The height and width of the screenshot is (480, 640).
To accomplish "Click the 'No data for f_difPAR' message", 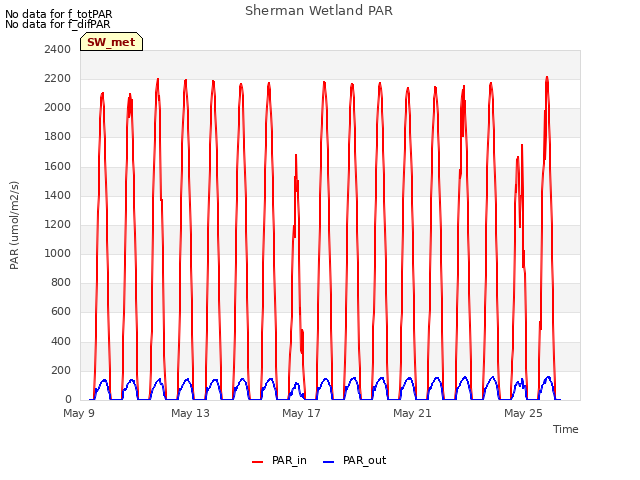I will [x=58, y=24].
